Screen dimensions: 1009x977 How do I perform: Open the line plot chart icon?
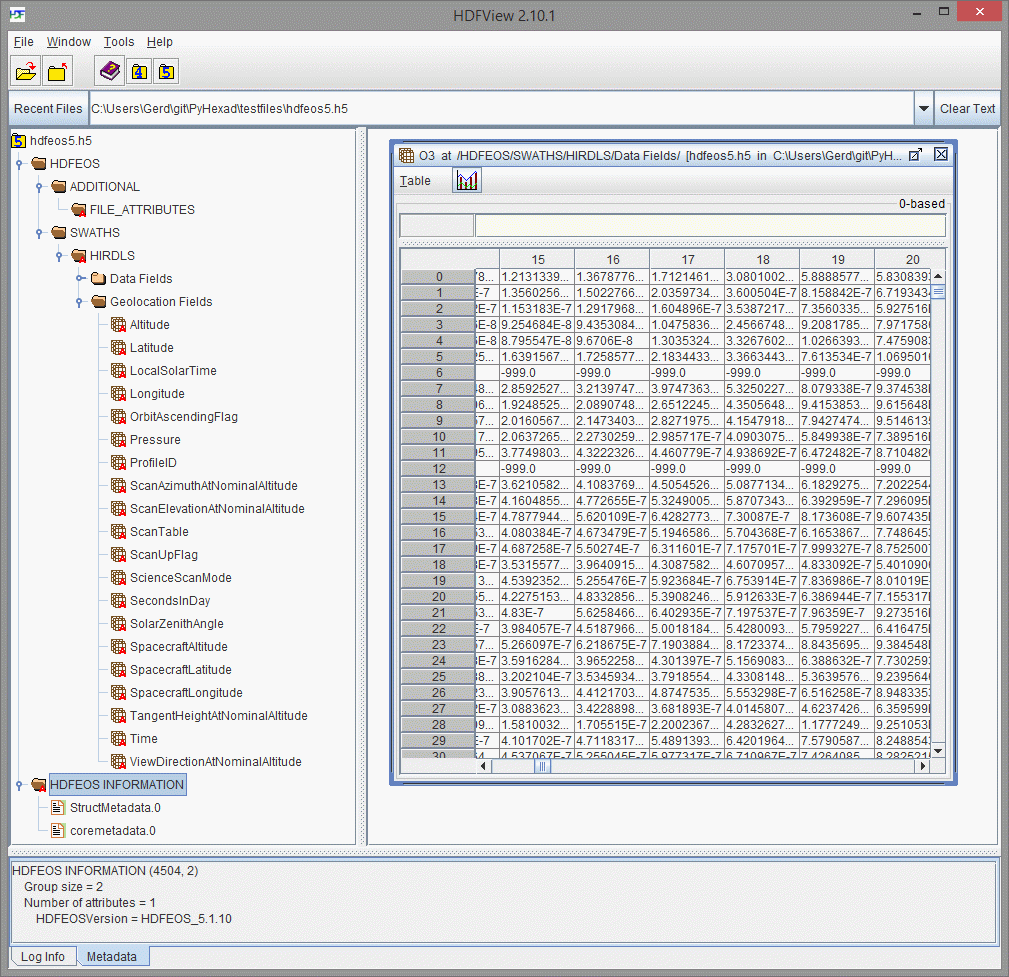click(x=466, y=180)
